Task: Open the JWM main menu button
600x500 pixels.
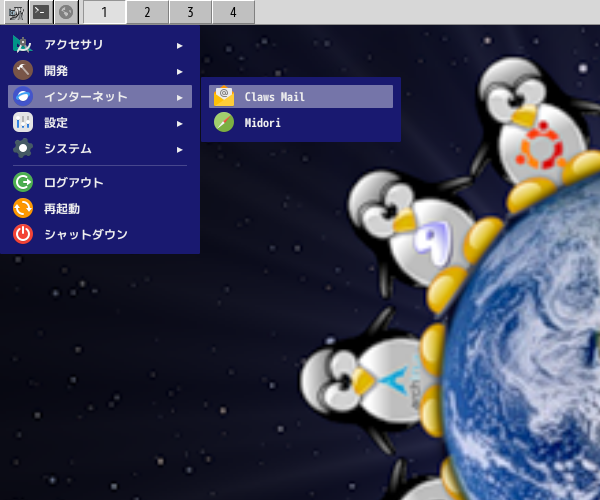Action: [16, 13]
